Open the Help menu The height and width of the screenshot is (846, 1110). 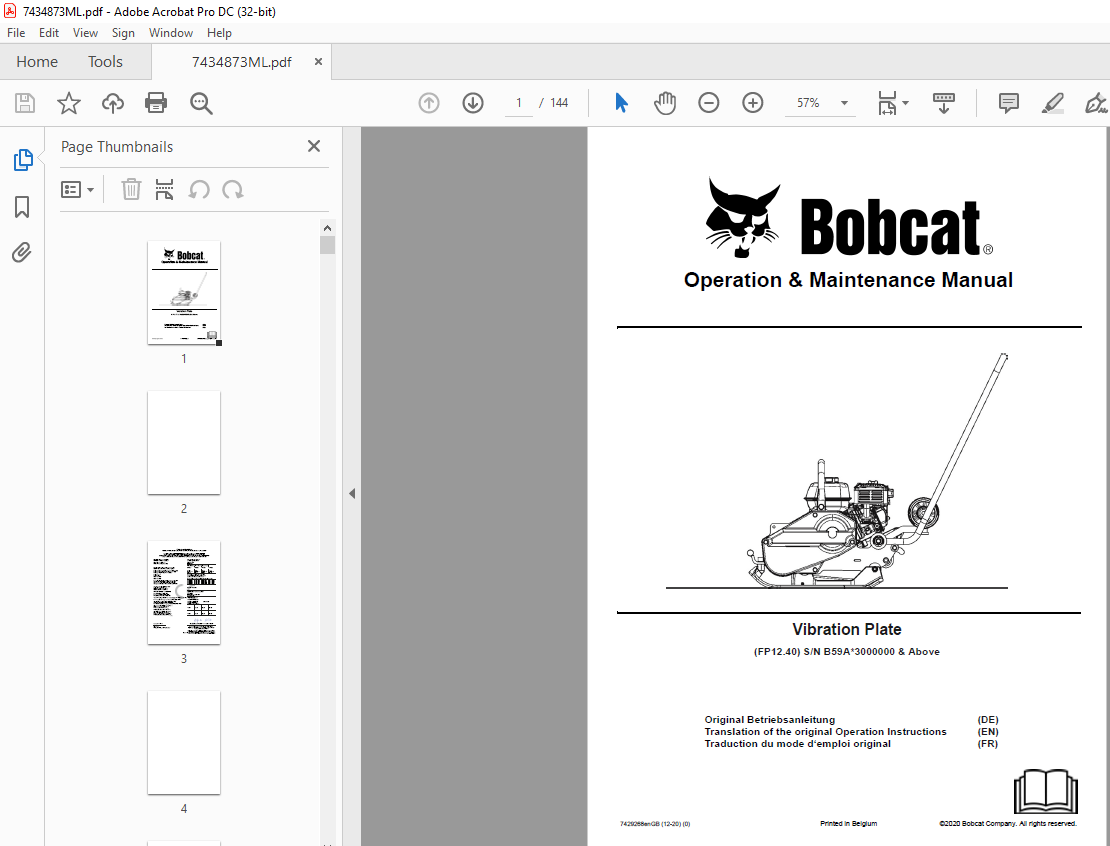coord(219,33)
